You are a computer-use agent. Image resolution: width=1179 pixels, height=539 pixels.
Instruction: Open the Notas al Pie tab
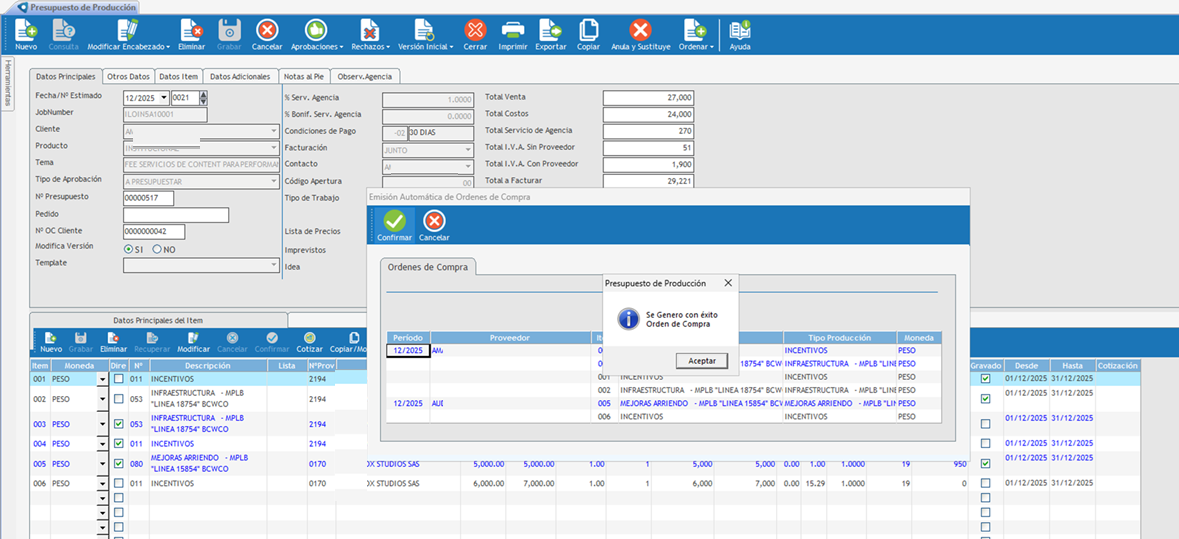pyautogui.click(x=303, y=76)
